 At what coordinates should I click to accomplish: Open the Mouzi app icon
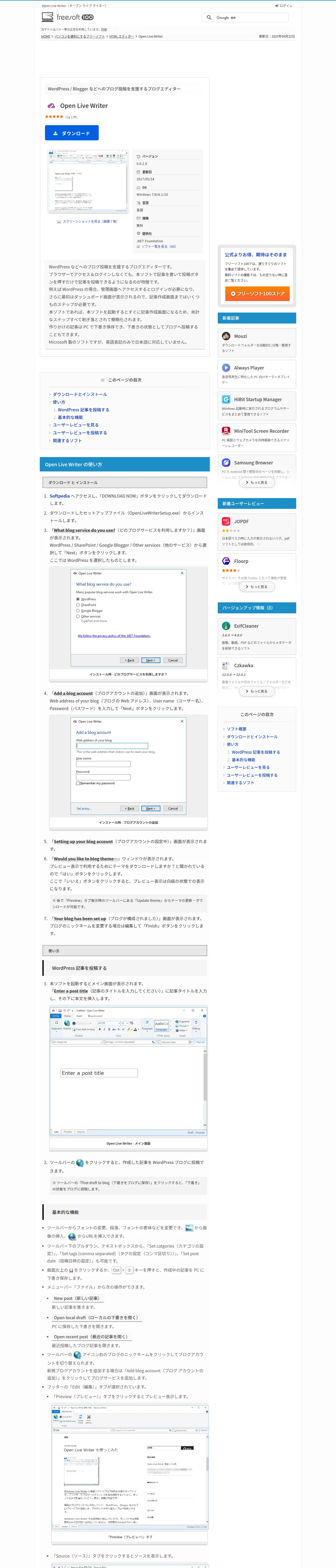[x=226, y=336]
